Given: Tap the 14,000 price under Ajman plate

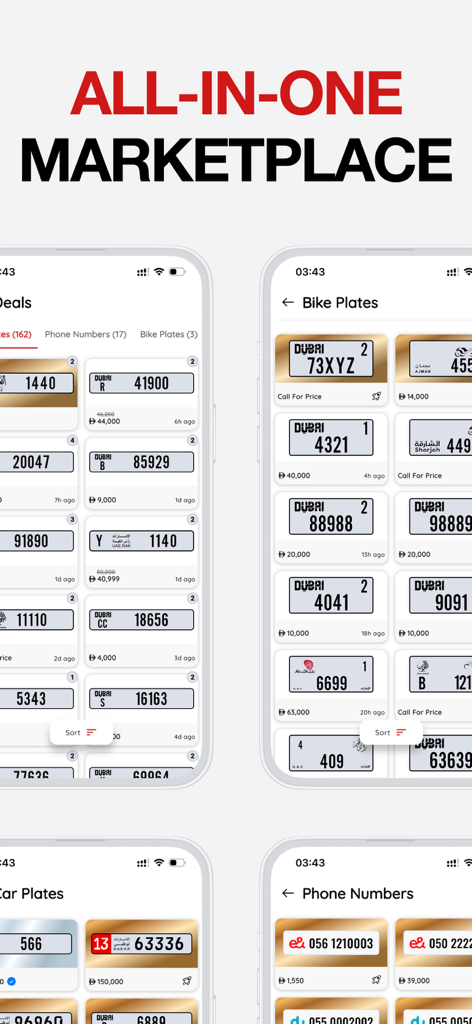Looking at the screenshot, I should click(414, 396).
